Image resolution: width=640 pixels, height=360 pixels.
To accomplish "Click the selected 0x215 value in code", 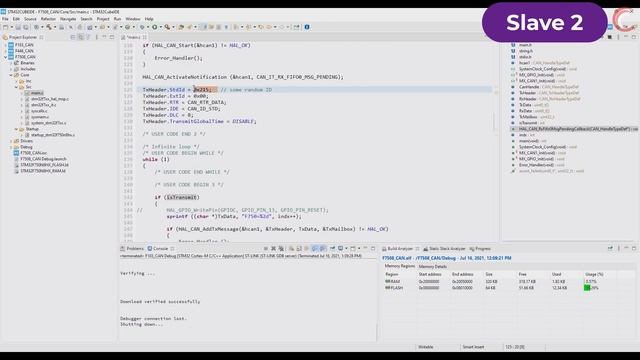I will [x=202, y=90].
